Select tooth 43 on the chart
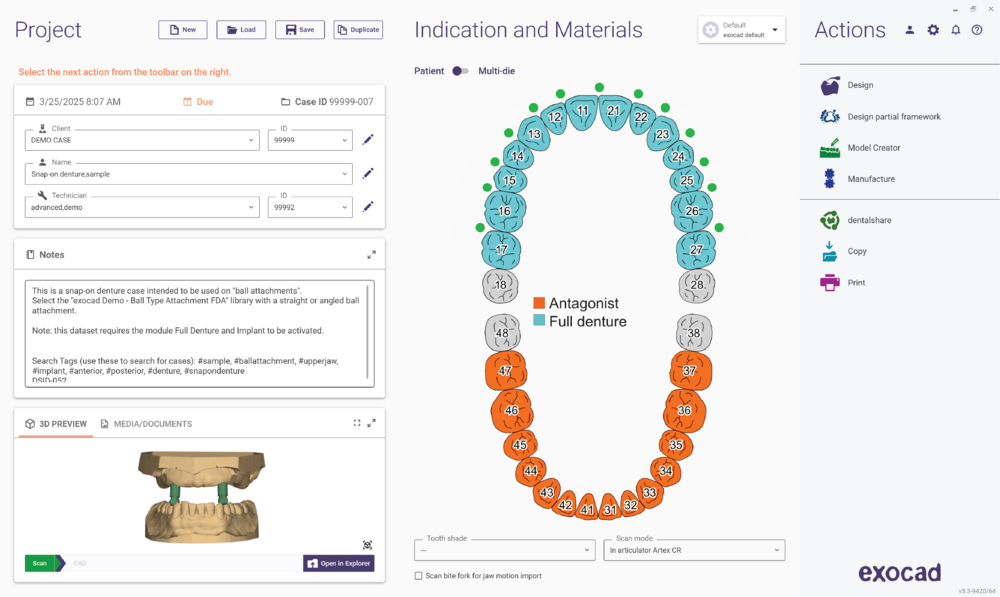This screenshot has height=597, width=1000. coord(547,493)
